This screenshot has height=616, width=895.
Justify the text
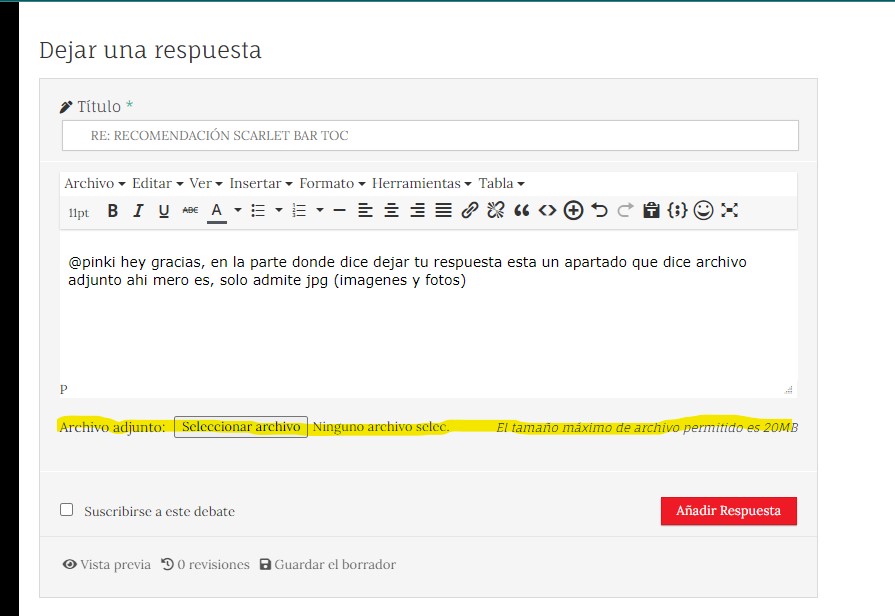tap(444, 211)
